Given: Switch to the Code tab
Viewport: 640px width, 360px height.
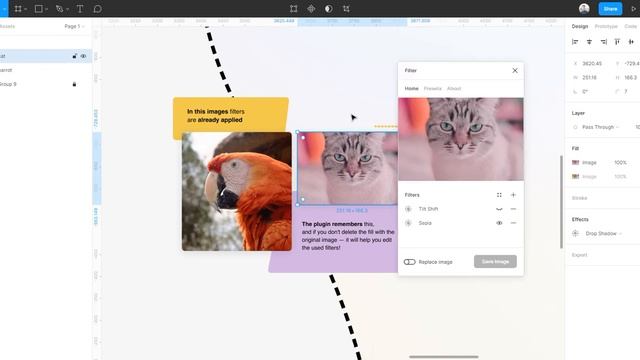Looking at the screenshot, I should [x=631, y=26].
